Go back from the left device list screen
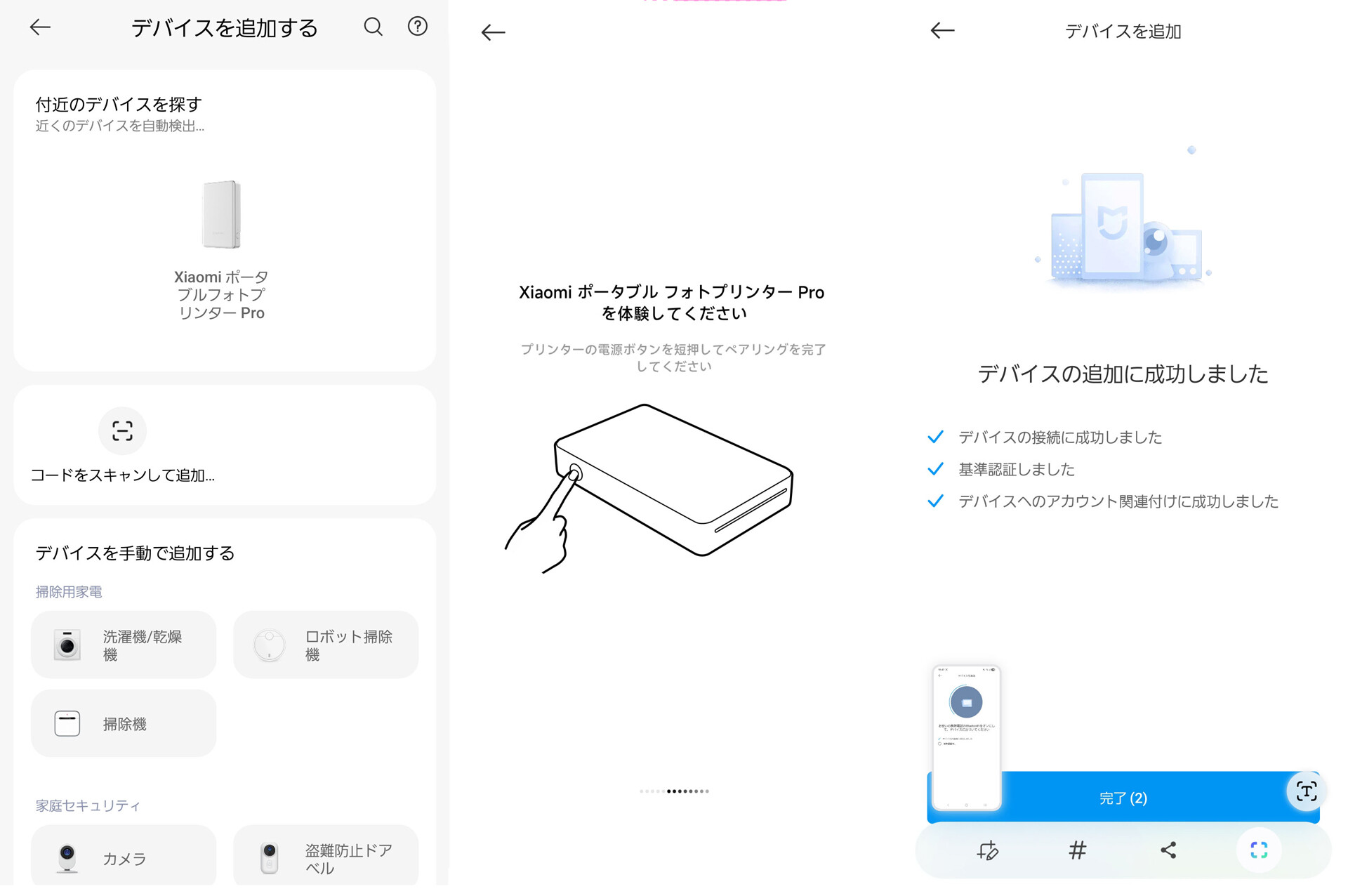Image resolution: width=1348 pixels, height=896 pixels. pos(40,27)
